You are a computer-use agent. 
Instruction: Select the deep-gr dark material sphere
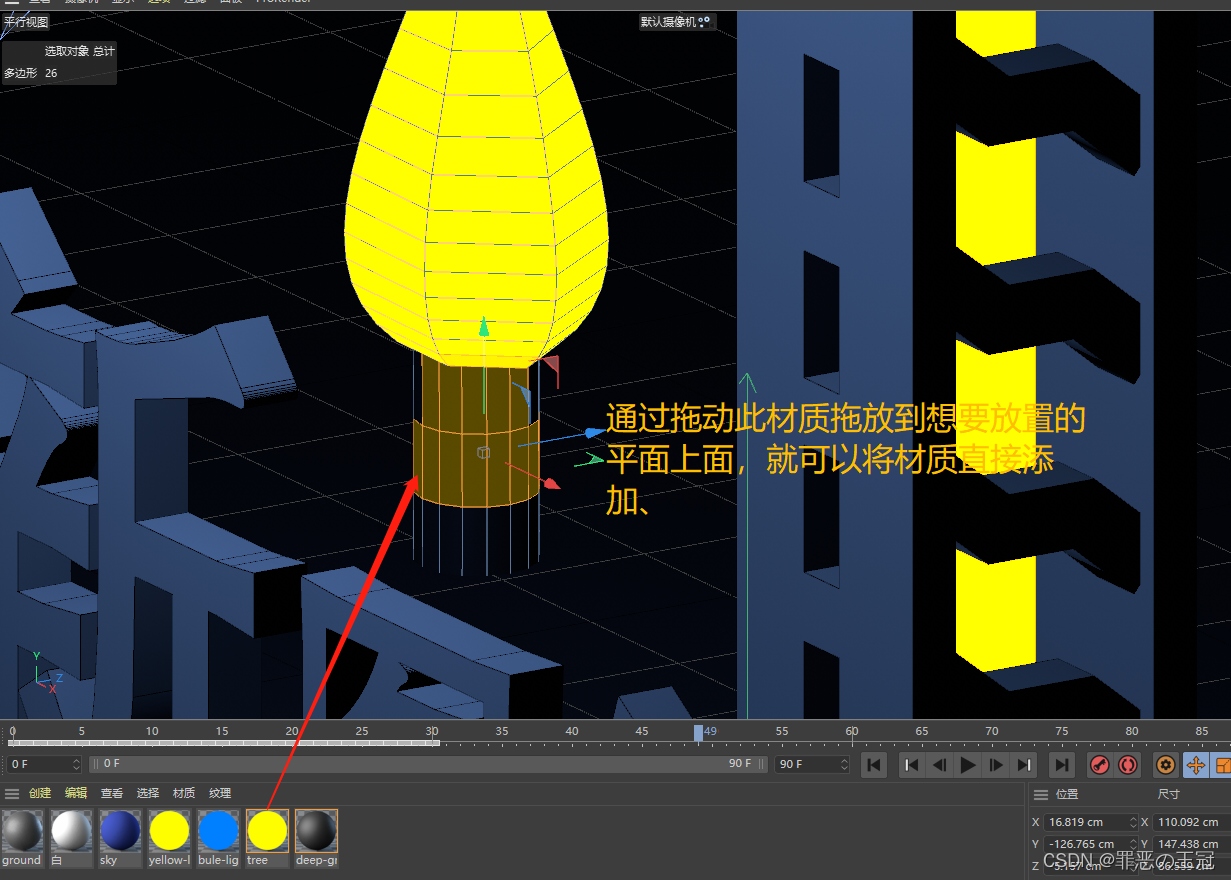(x=316, y=831)
